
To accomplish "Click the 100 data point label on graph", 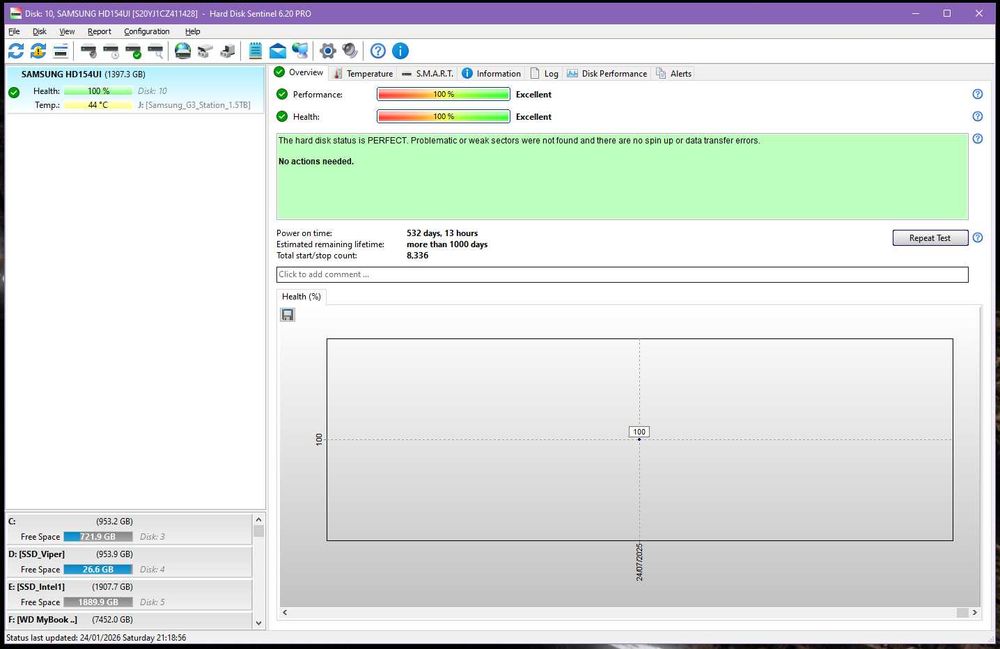I will point(639,432).
